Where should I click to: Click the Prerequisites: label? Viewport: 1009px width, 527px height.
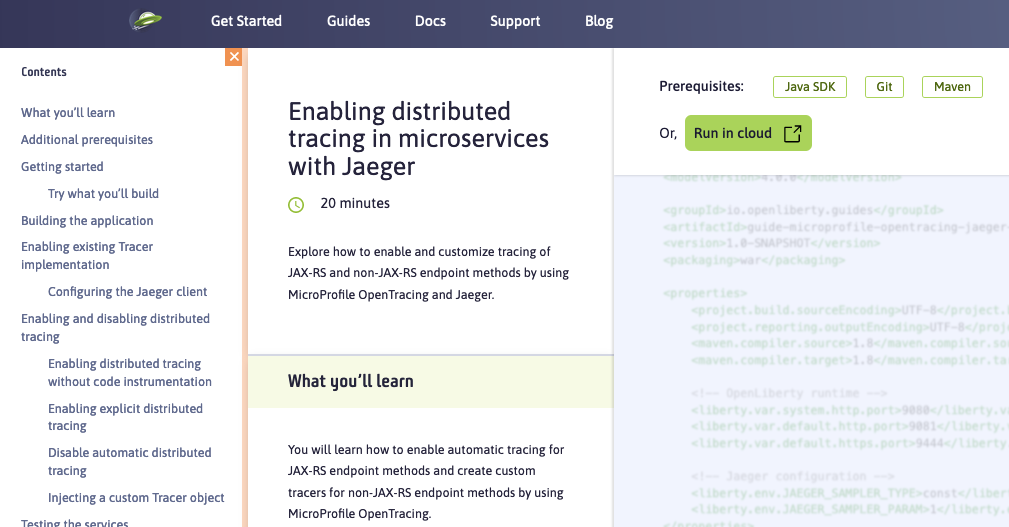pos(701,86)
